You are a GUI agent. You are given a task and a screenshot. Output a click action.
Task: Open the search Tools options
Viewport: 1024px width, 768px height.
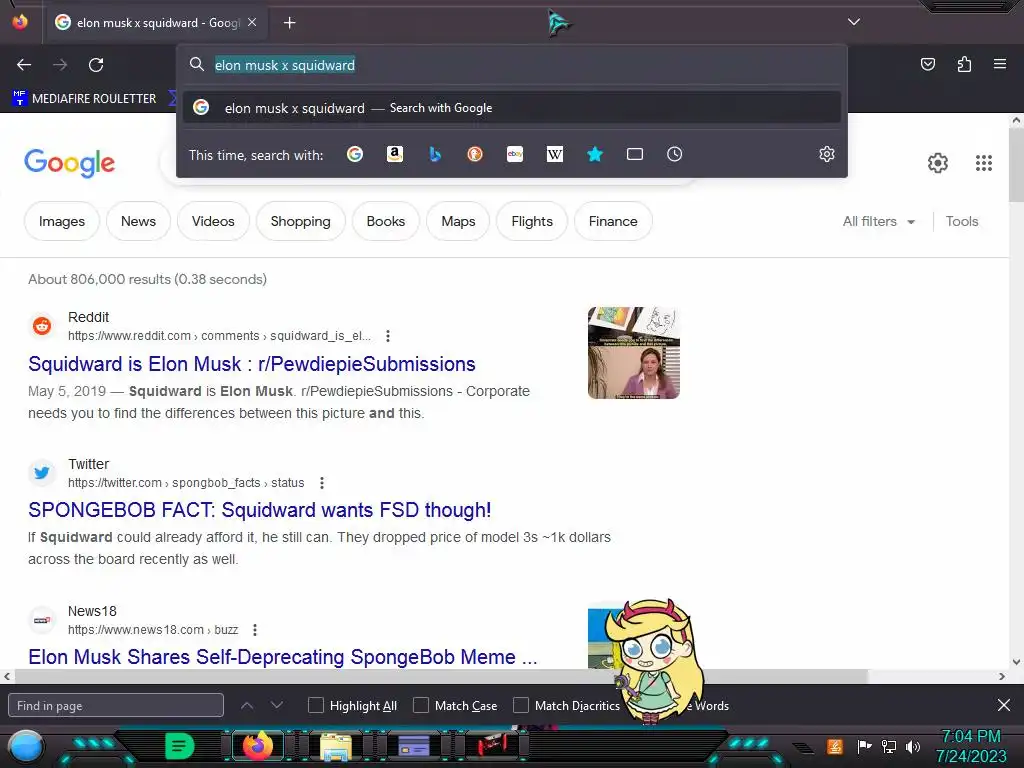tap(962, 221)
